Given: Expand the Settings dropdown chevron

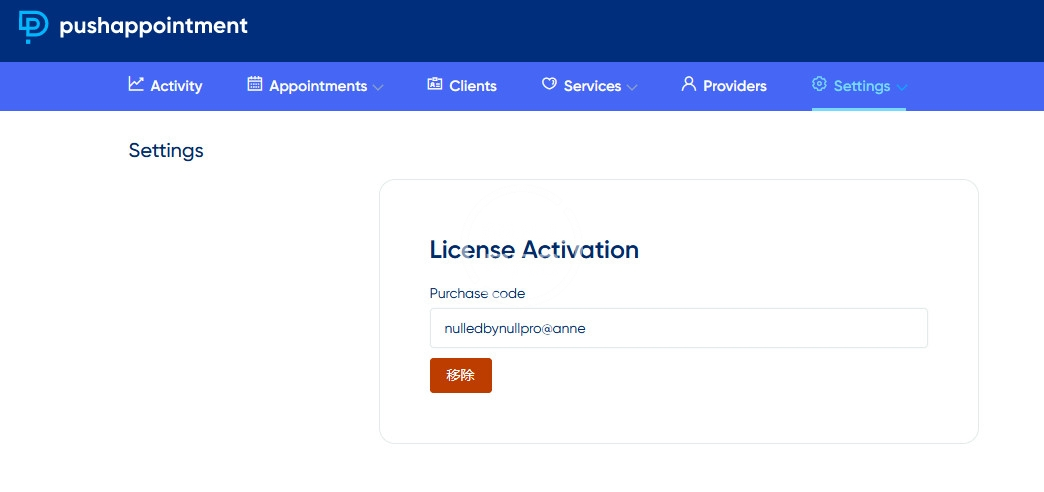Looking at the screenshot, I should 902,87.
